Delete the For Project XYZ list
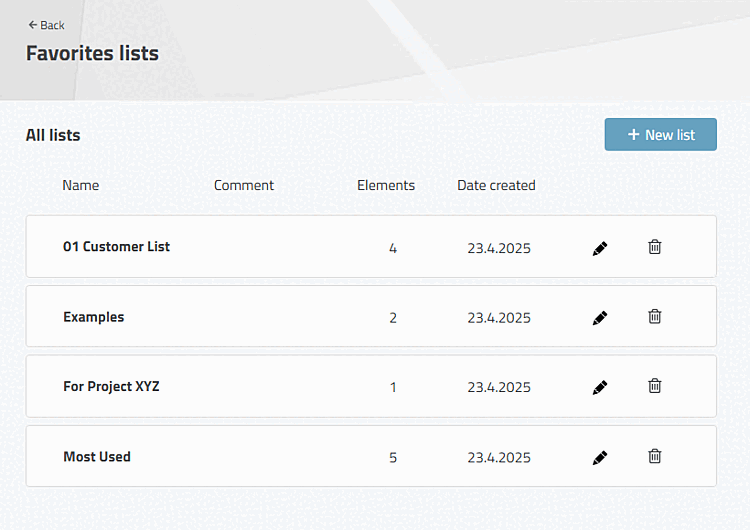 pyautogui.click(x=655, y=386)
